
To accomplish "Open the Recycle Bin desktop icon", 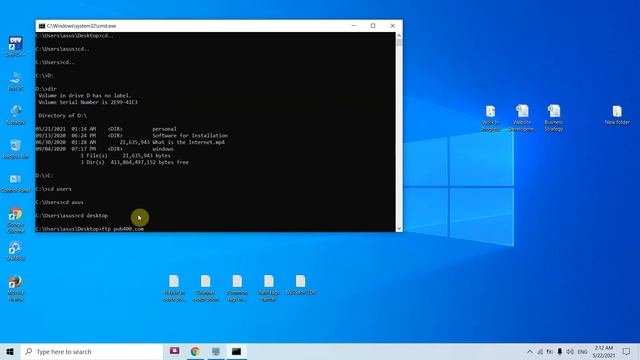I will 16,149.
